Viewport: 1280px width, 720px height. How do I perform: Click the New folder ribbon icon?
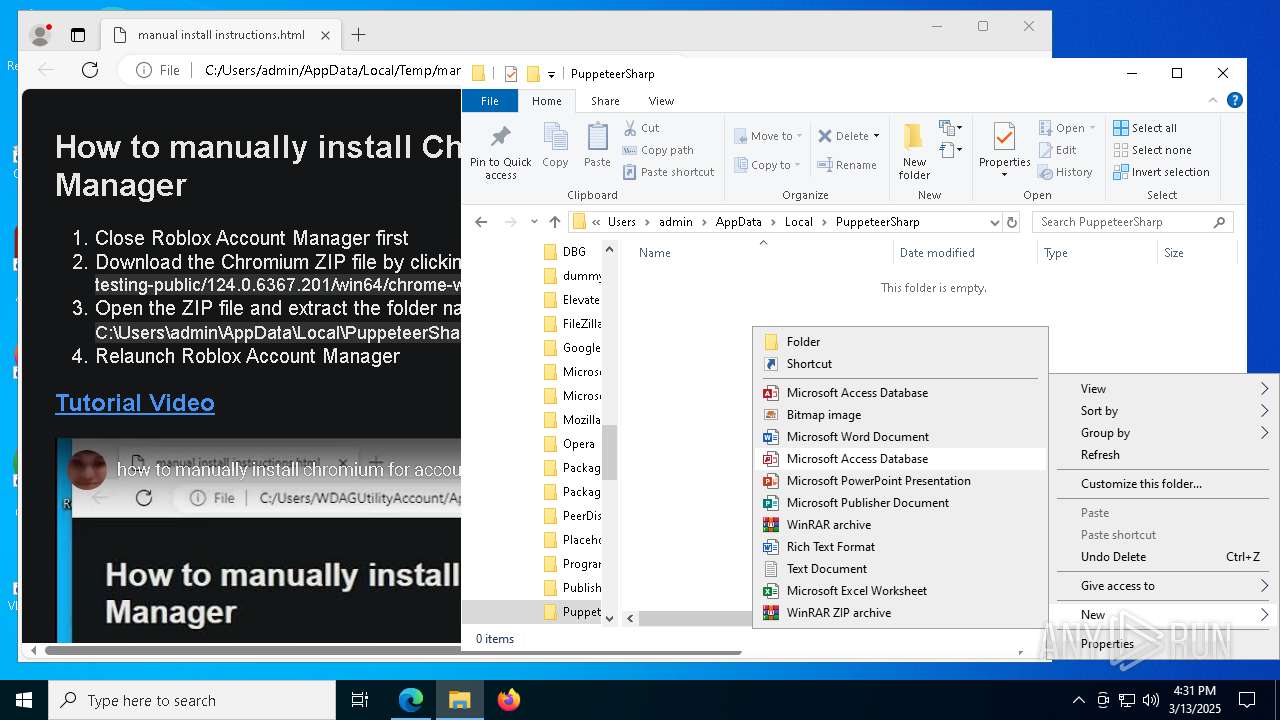point(914,151)
